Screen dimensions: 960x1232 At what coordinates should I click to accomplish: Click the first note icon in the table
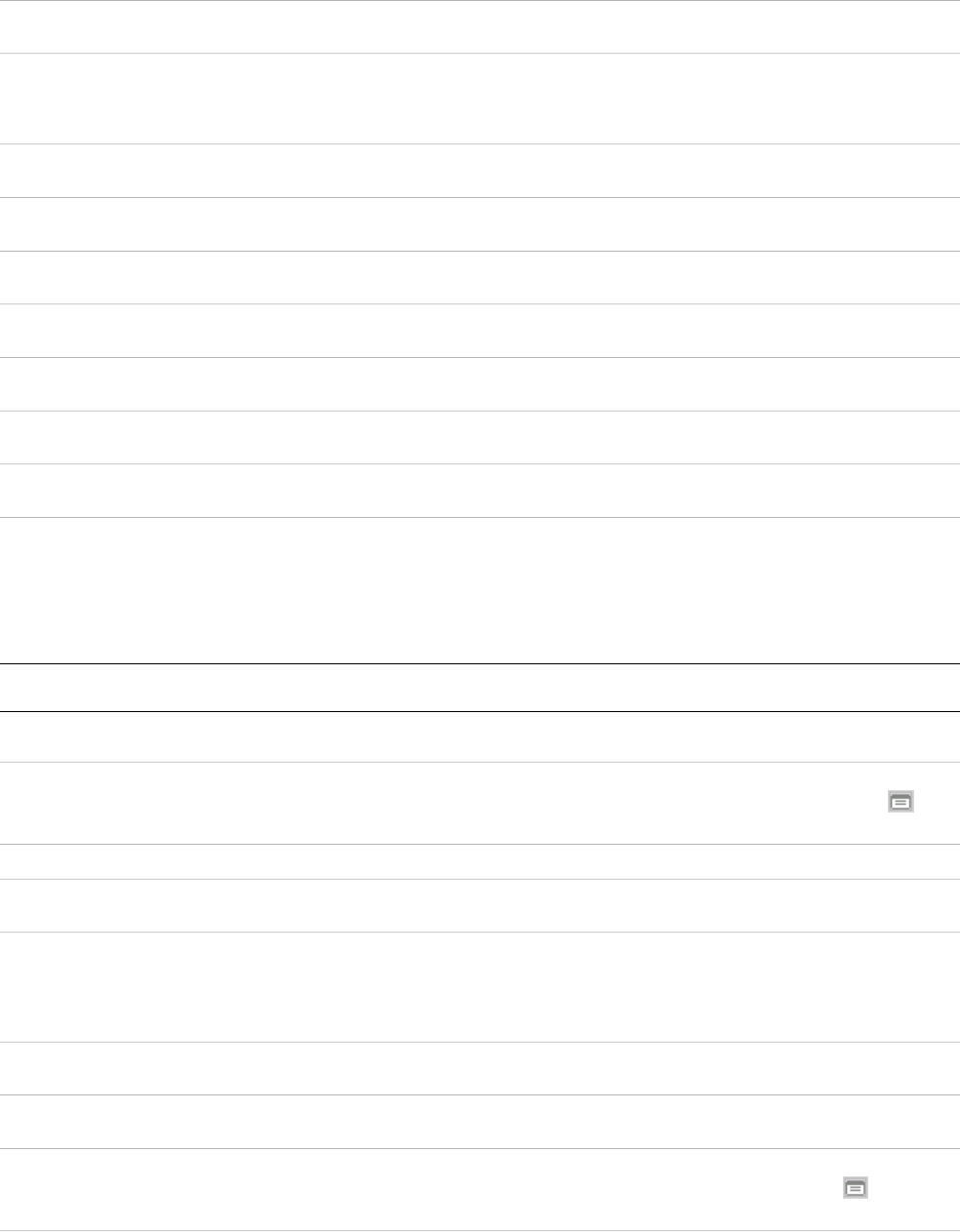point(900,802)
